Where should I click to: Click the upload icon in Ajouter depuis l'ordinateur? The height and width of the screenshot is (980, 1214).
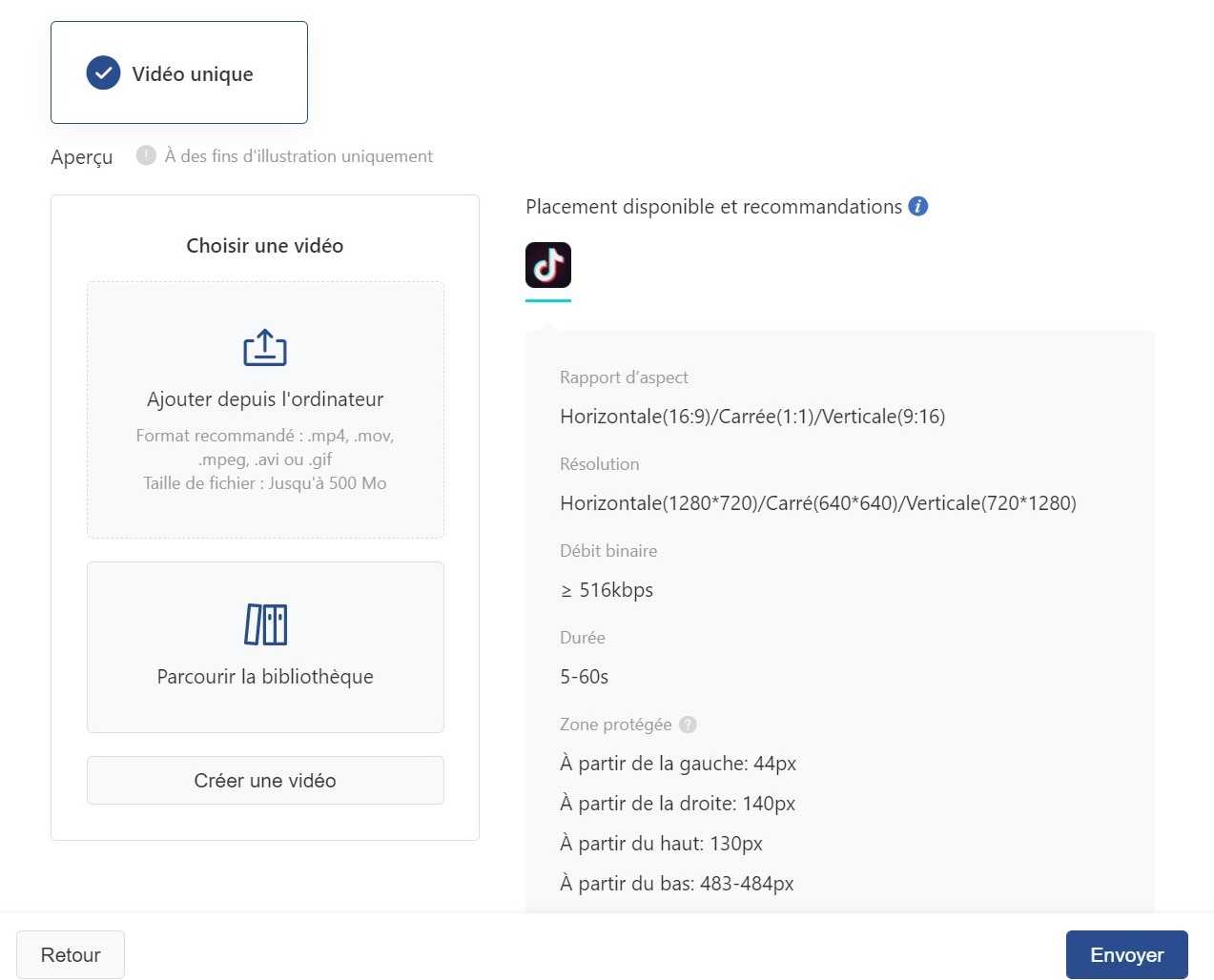point(265,348)
